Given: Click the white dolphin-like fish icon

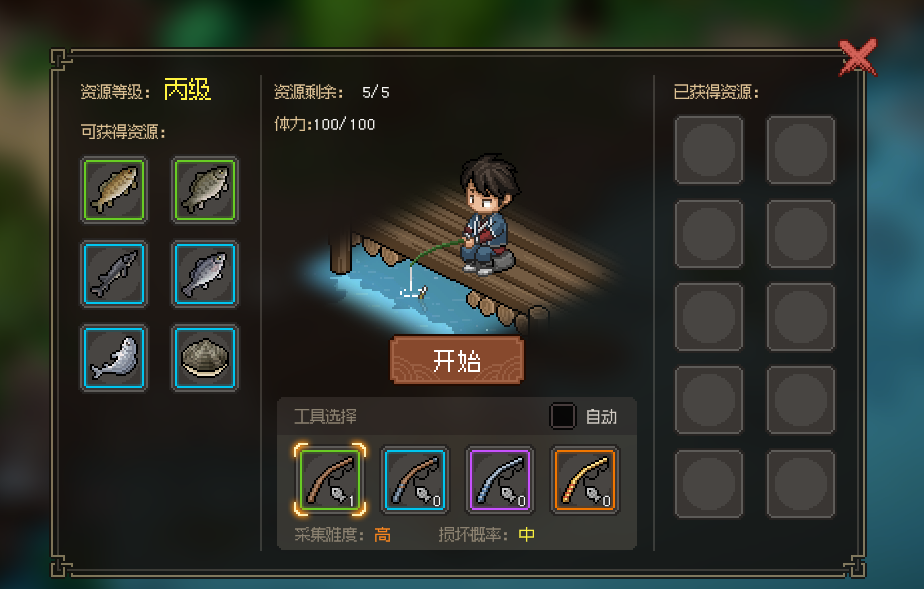Looking at the screenshot, I should click(114, 358).
